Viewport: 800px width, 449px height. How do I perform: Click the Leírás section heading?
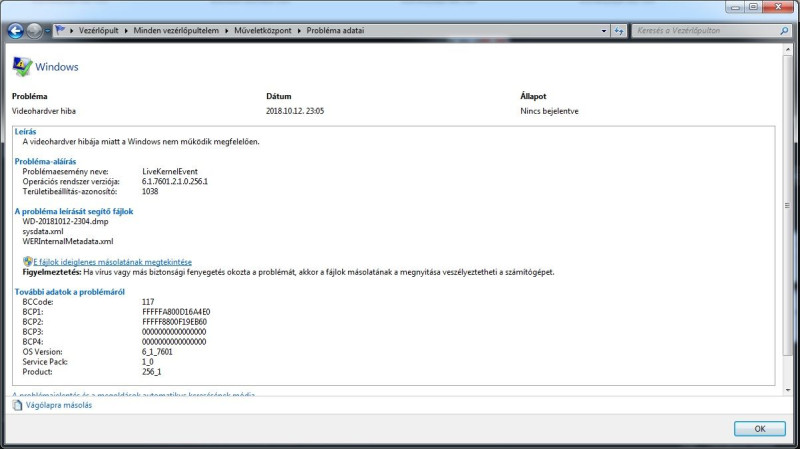coord(26,132)
